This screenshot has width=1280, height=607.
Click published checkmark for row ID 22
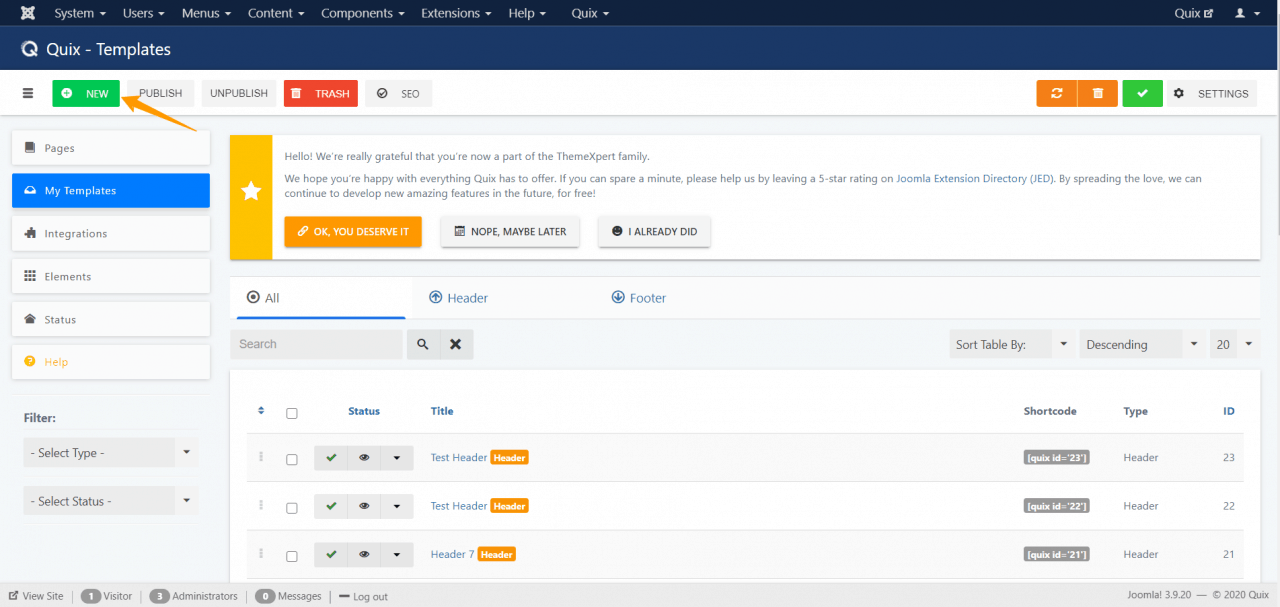pyautogui.click(x=331, y=506)
